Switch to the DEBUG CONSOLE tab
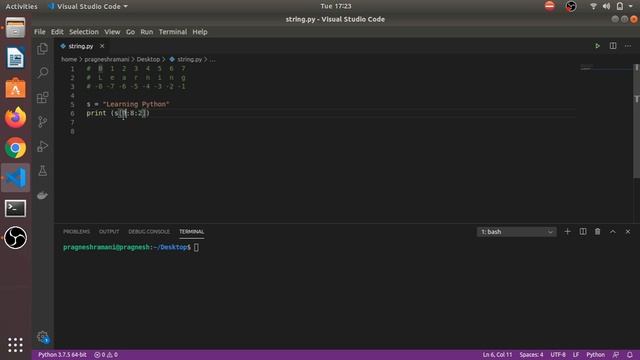 [149, 231]
